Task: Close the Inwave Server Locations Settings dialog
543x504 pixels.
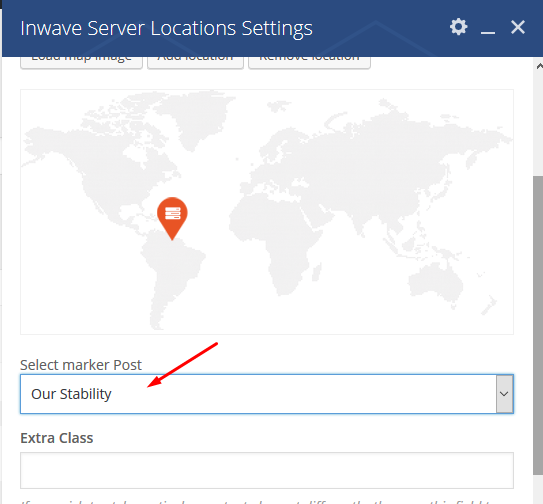Action: pyautogui.click(x=518, y=27)
